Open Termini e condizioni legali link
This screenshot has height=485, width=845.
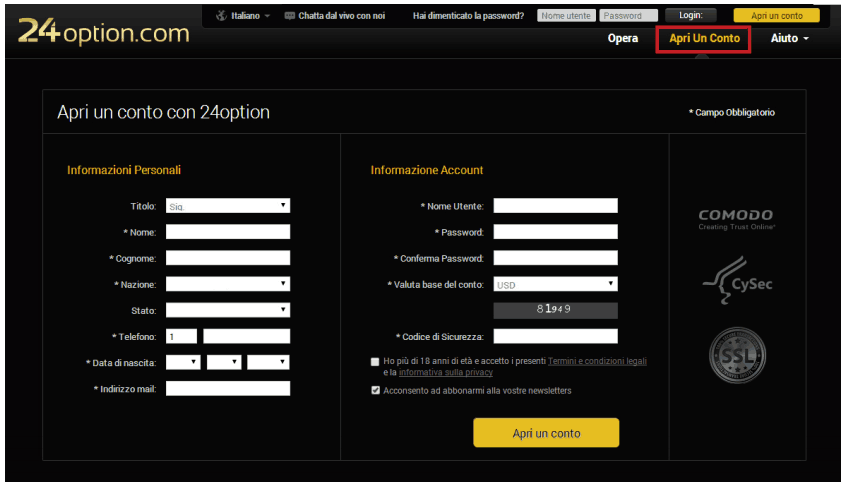pos(597,361)
